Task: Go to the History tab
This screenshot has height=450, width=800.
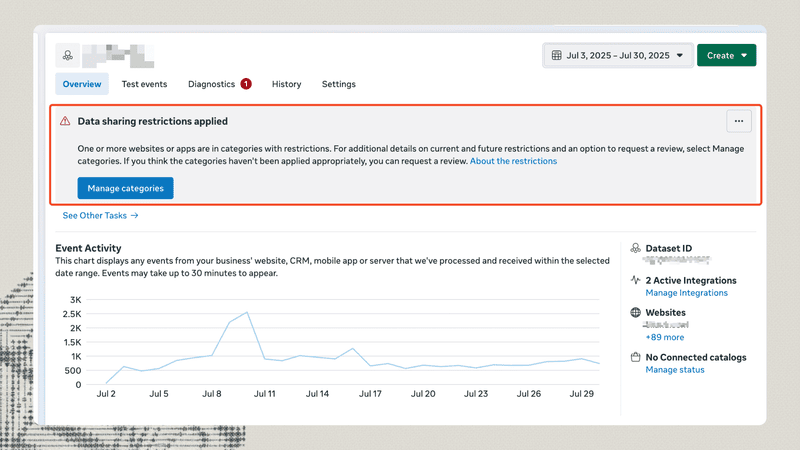Action: (x=286, y=84)
